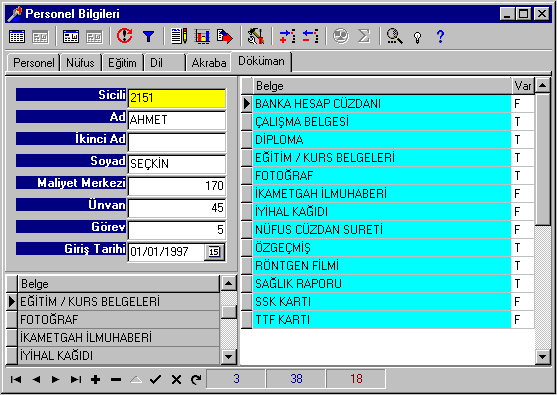The width and height of the screenshot is (557, 395).
Task: Go to first record navigator button
Action: tap(16, 379)
